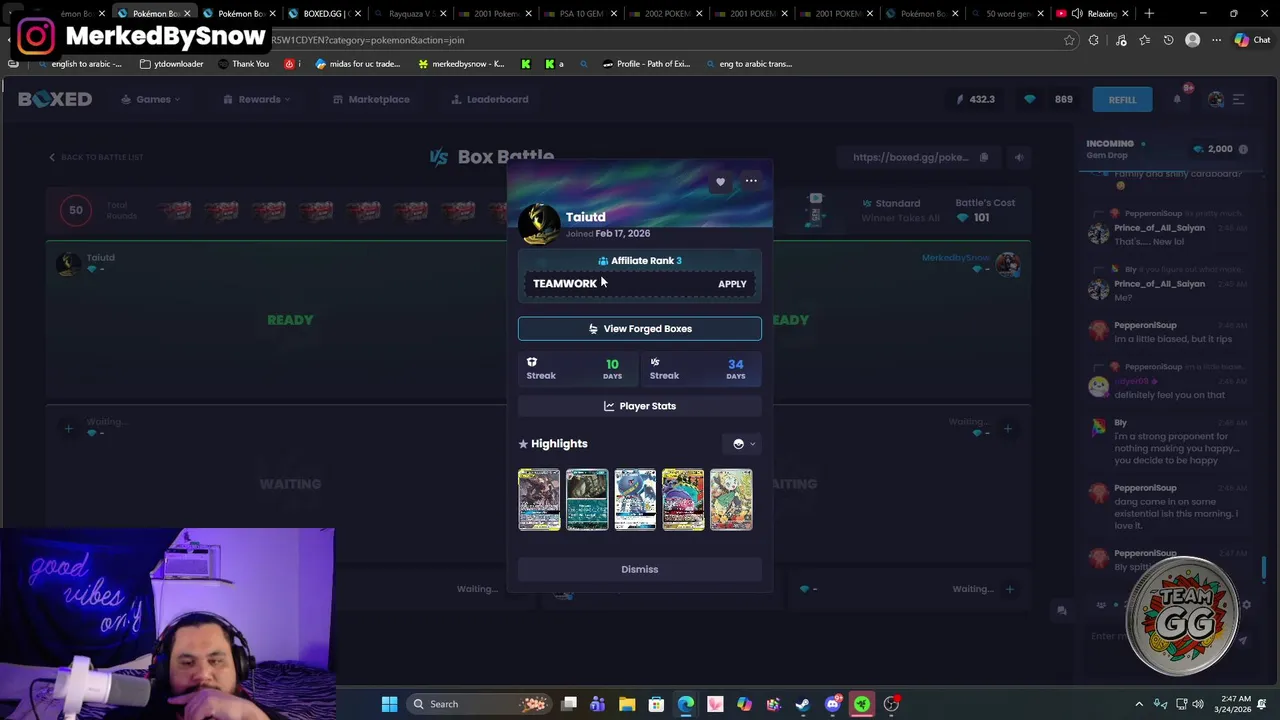Open the Profile - Path of Exile bookmark
1280x720 pixels.
tap(647, 64)
